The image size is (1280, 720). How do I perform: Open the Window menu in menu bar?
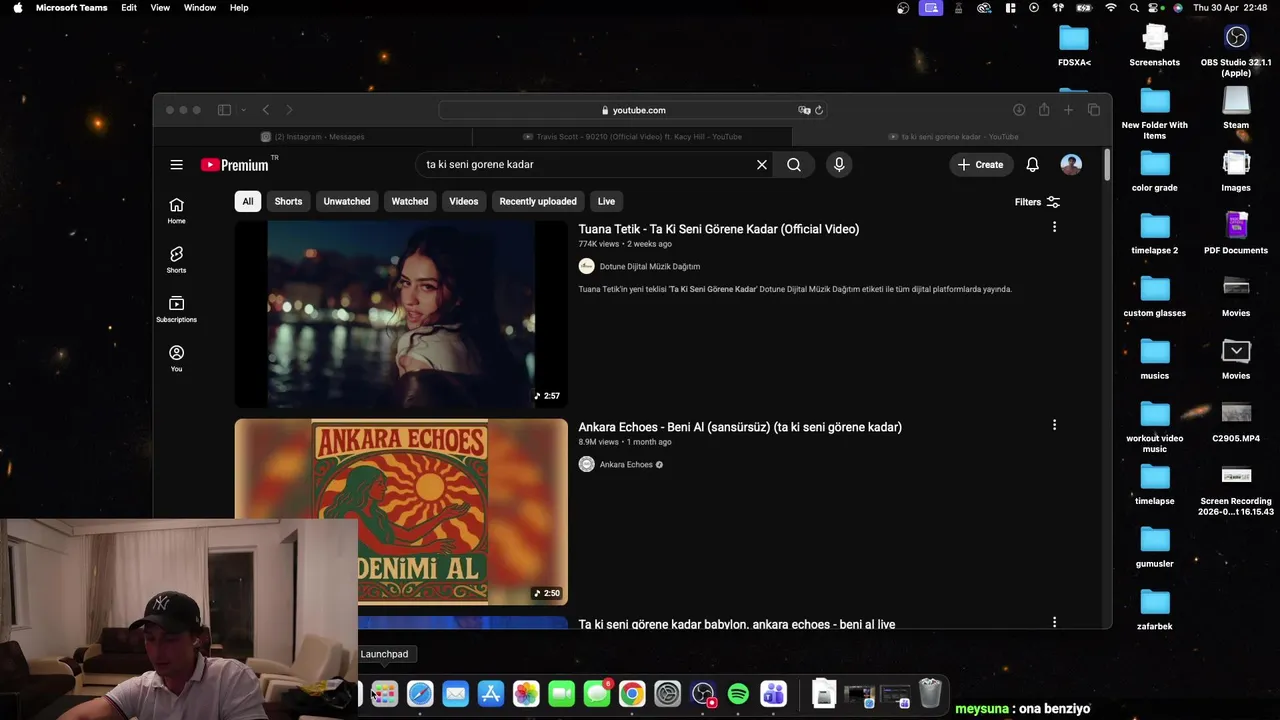(200, 7)
